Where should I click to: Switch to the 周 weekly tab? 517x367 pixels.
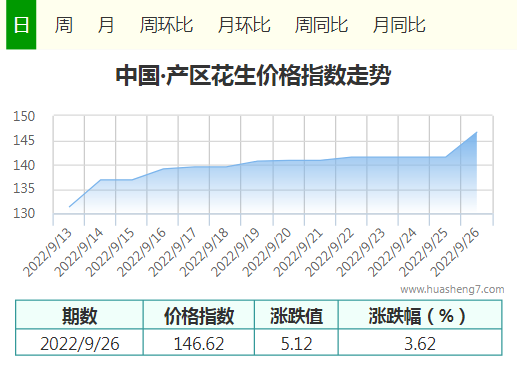[x=64, y=25]
